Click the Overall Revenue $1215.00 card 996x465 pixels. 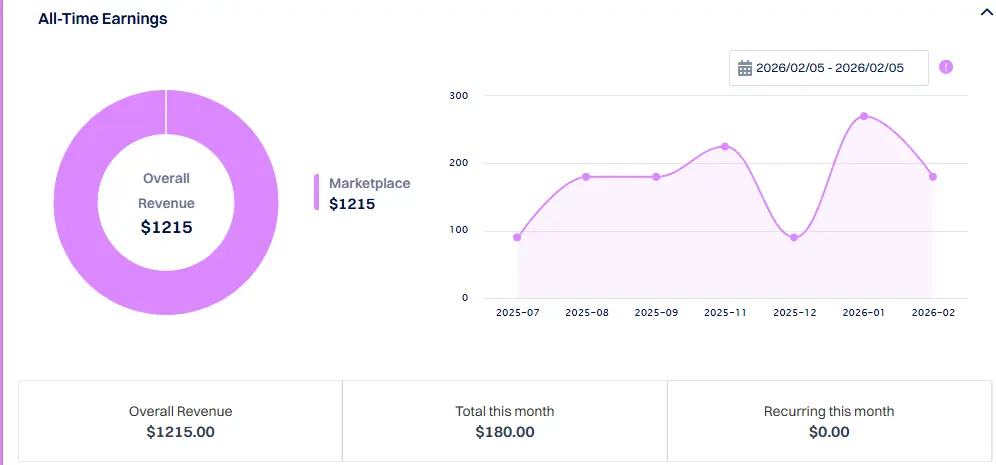(x=180, y=421)
